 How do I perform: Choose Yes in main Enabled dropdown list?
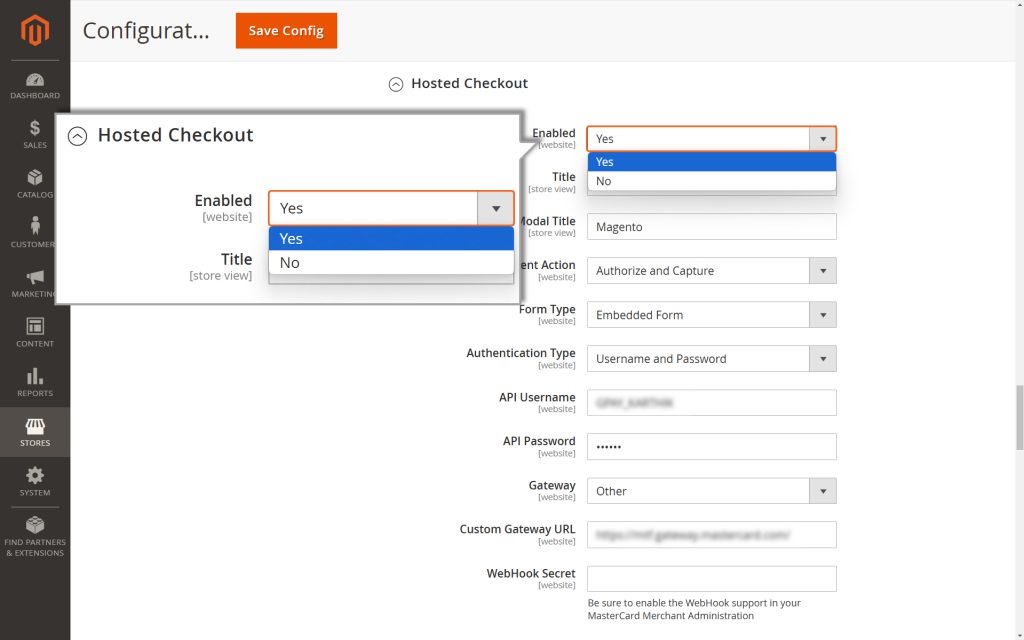(711, 161)
